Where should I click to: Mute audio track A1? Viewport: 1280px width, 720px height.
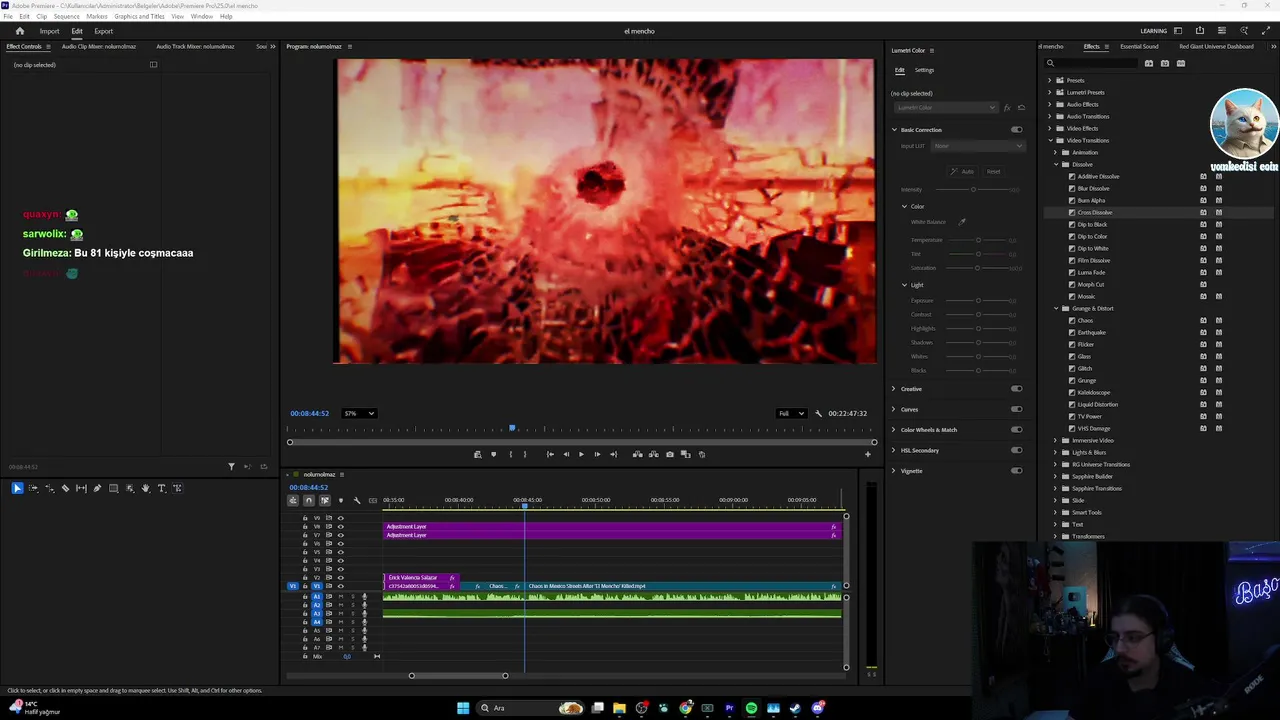[x=341, y=597]
